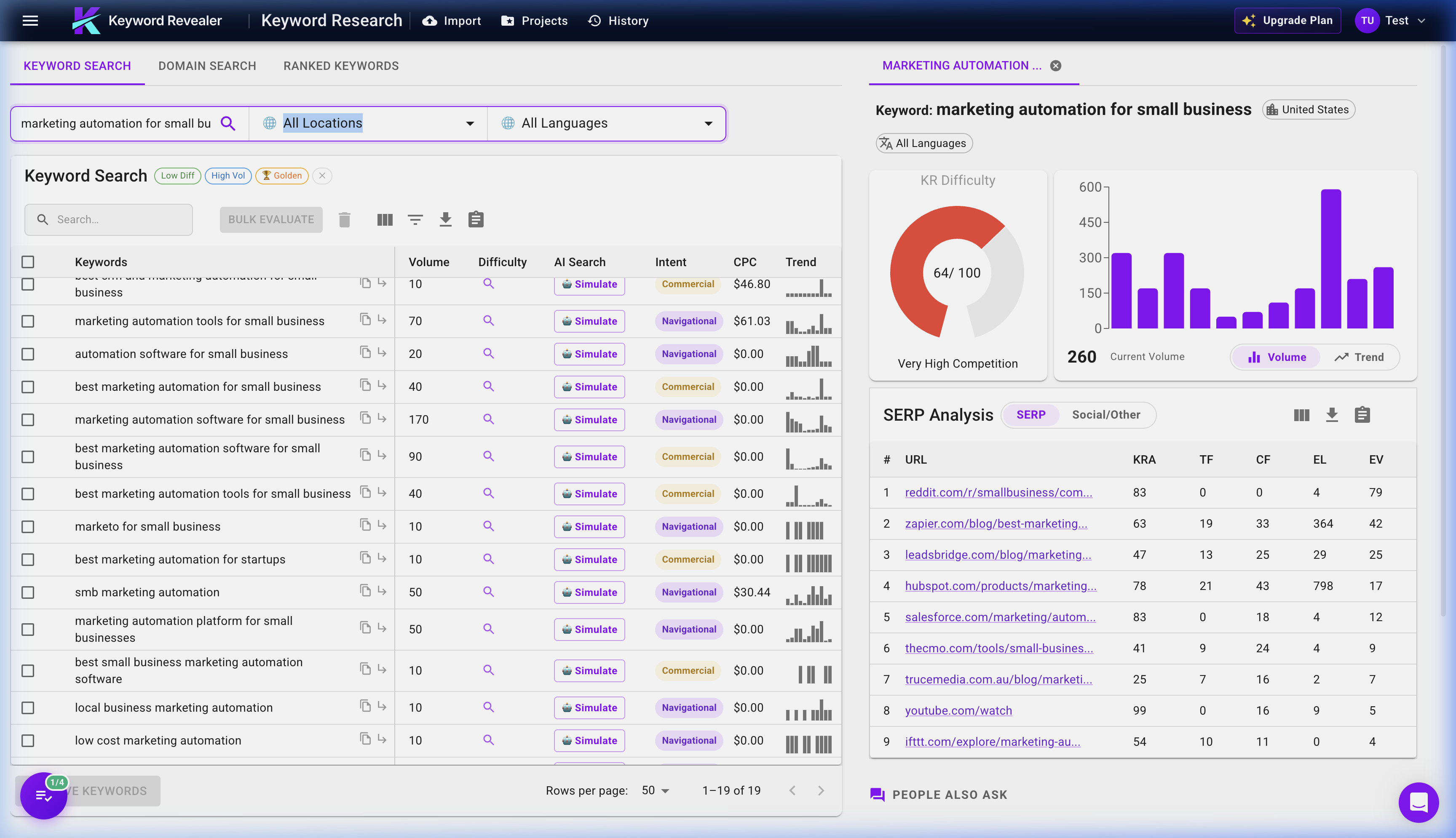Open the All Languages dropdown
The height and width of the screenshot is (838, 1456).
[x=607, y=123]
